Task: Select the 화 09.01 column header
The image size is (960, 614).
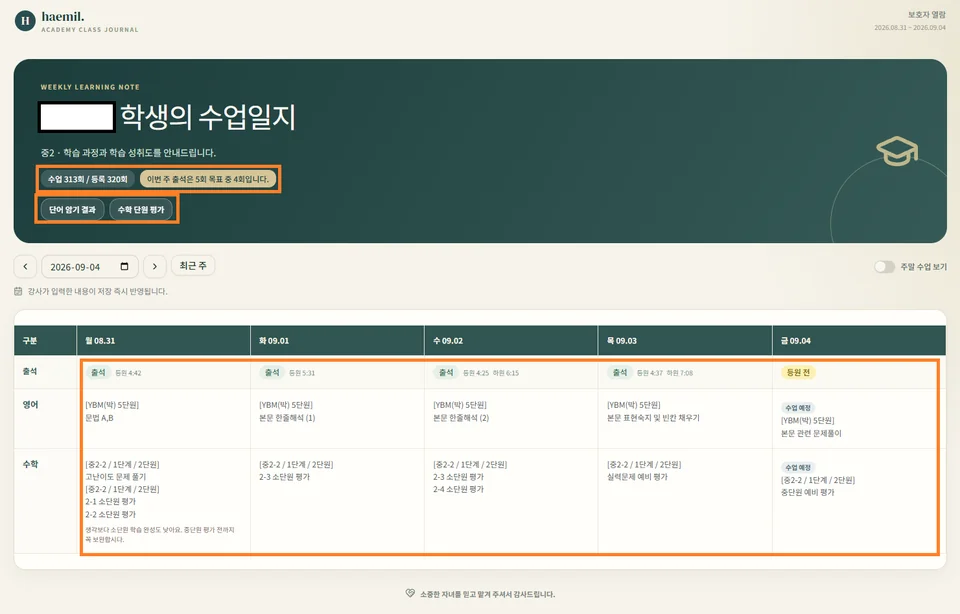Action: (337, 340)
